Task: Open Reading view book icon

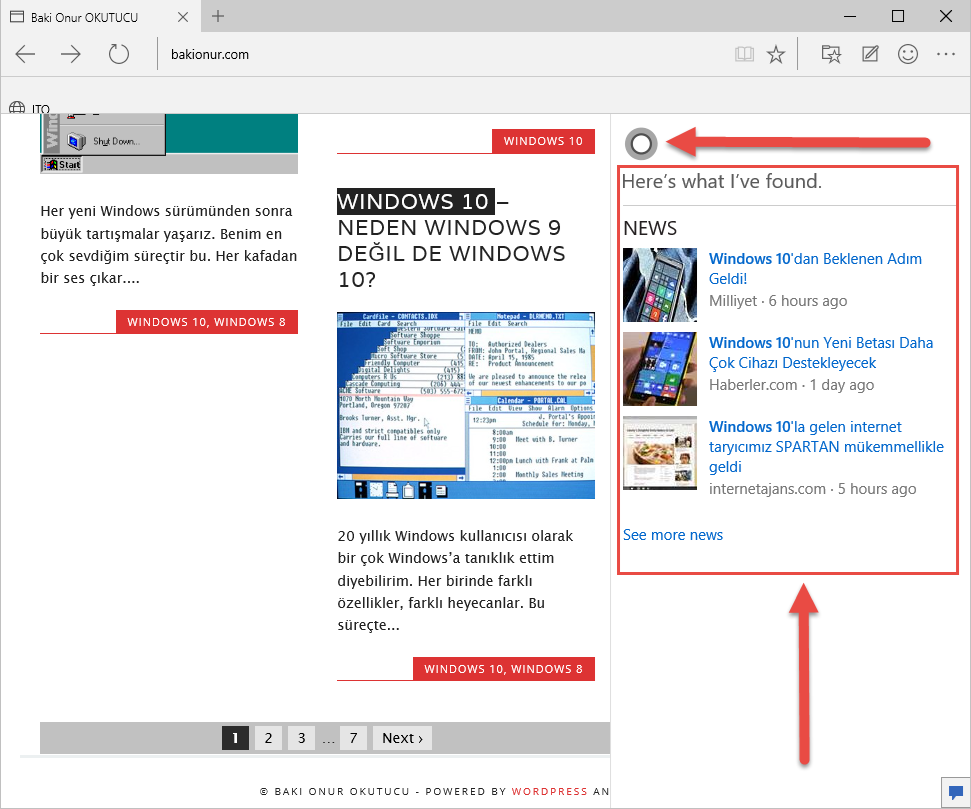Action: click(744, 55)
